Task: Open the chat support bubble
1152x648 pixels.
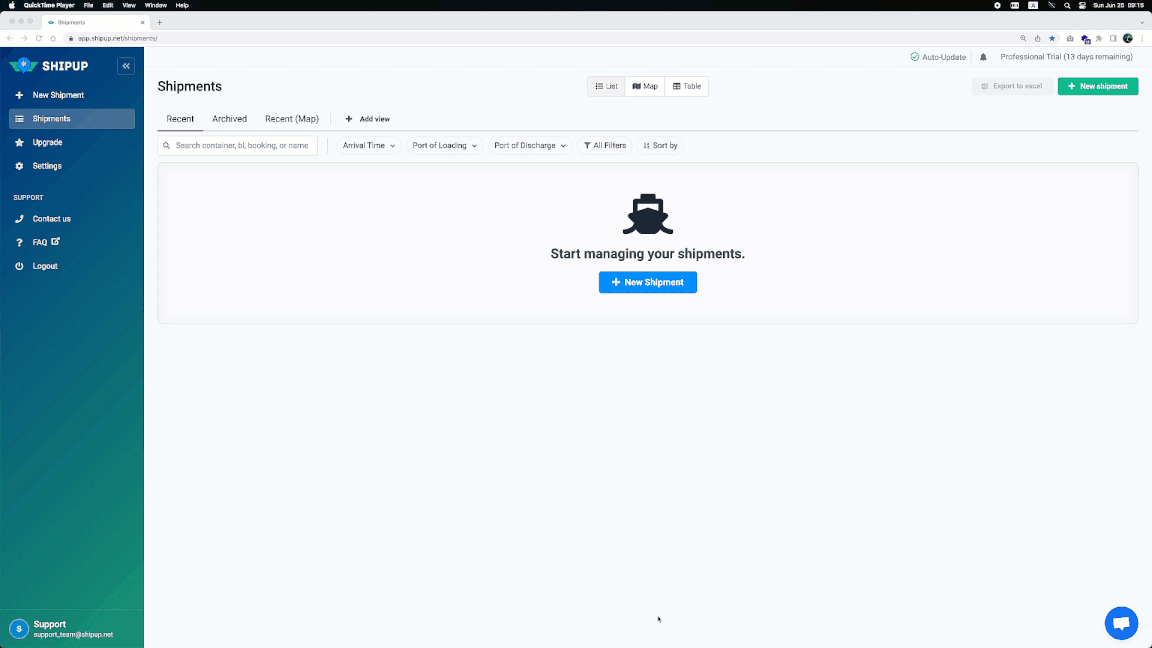Action: point(1121,623)
